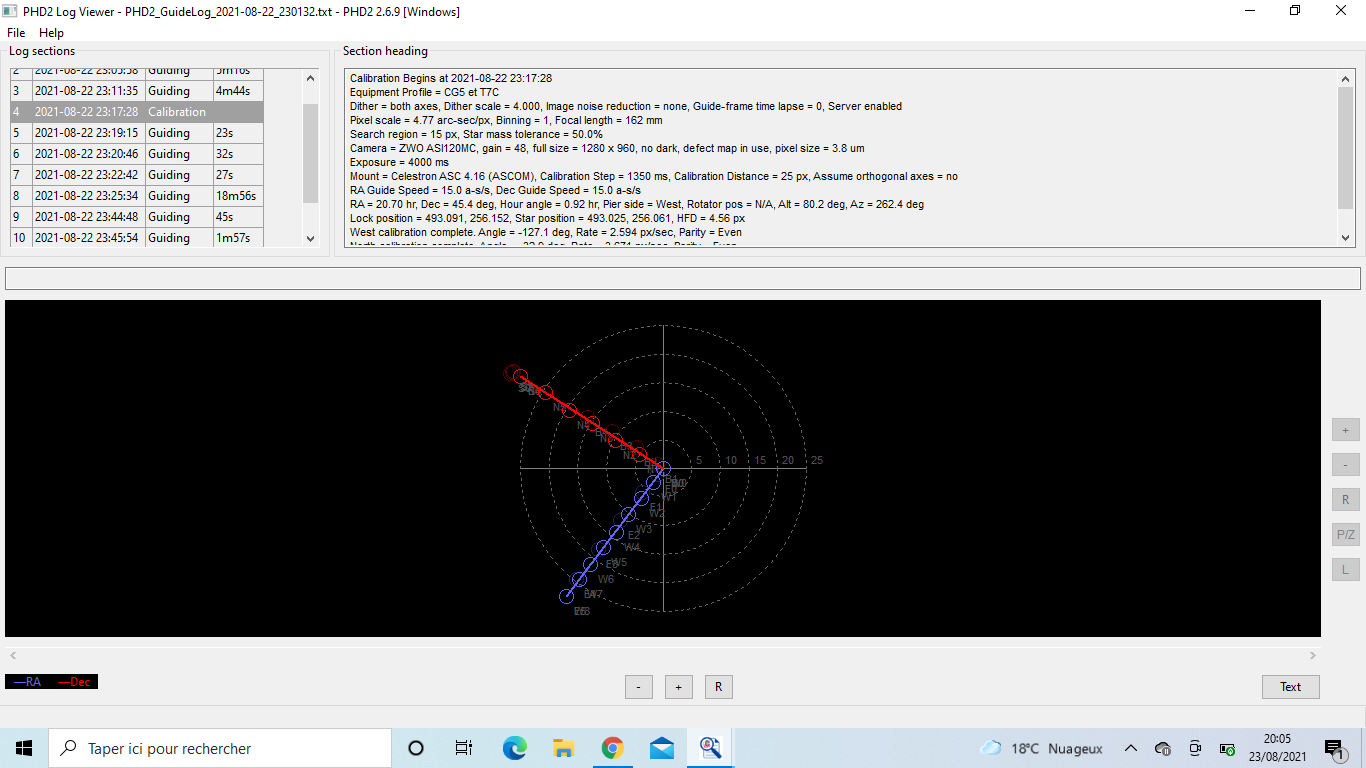The height and width of the screenshot is (768, 1366).
Task: Select the Guiding section starting at 23:20:46
Action: [137, 154]
